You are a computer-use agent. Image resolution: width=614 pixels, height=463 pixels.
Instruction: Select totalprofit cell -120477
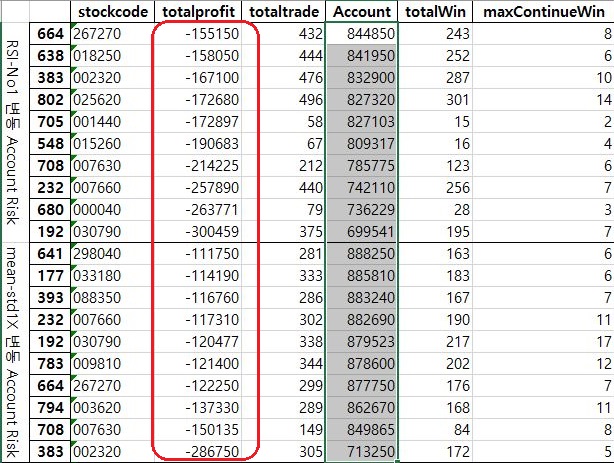[198, 342]
